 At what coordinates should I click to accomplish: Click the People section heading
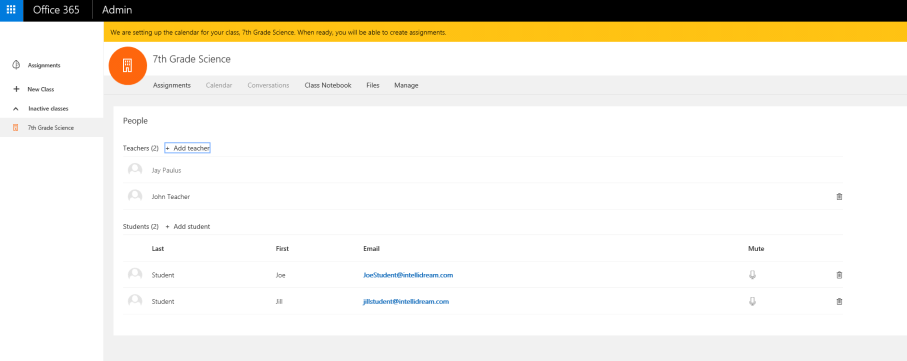tap(135, 121)
